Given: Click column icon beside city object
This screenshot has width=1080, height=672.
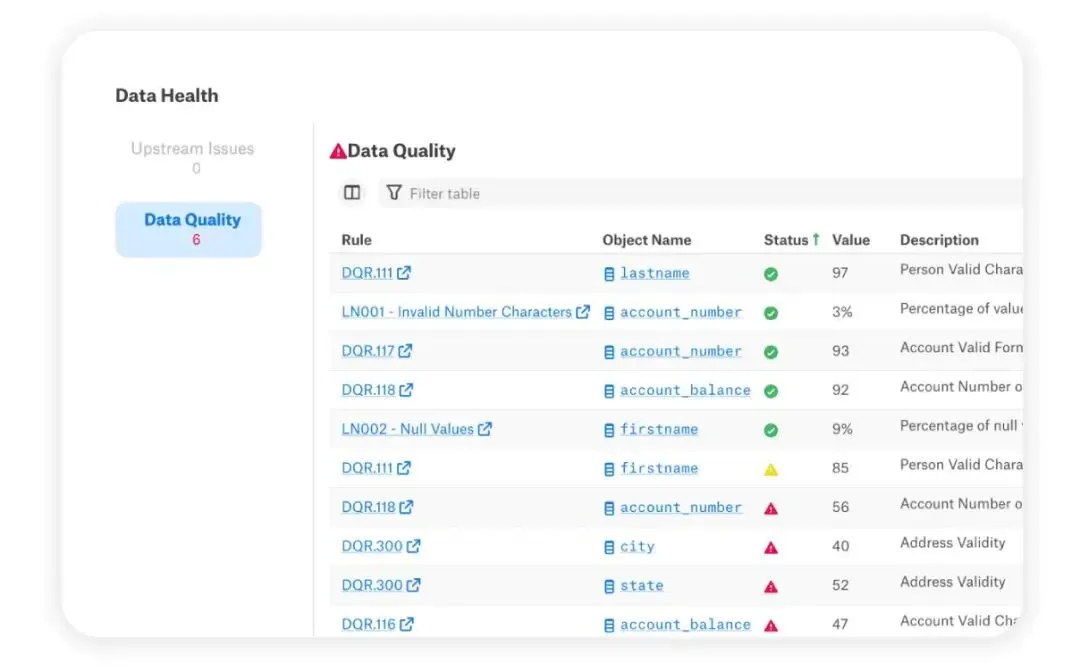Looking at the screenshot, I should tap(609, 547).
